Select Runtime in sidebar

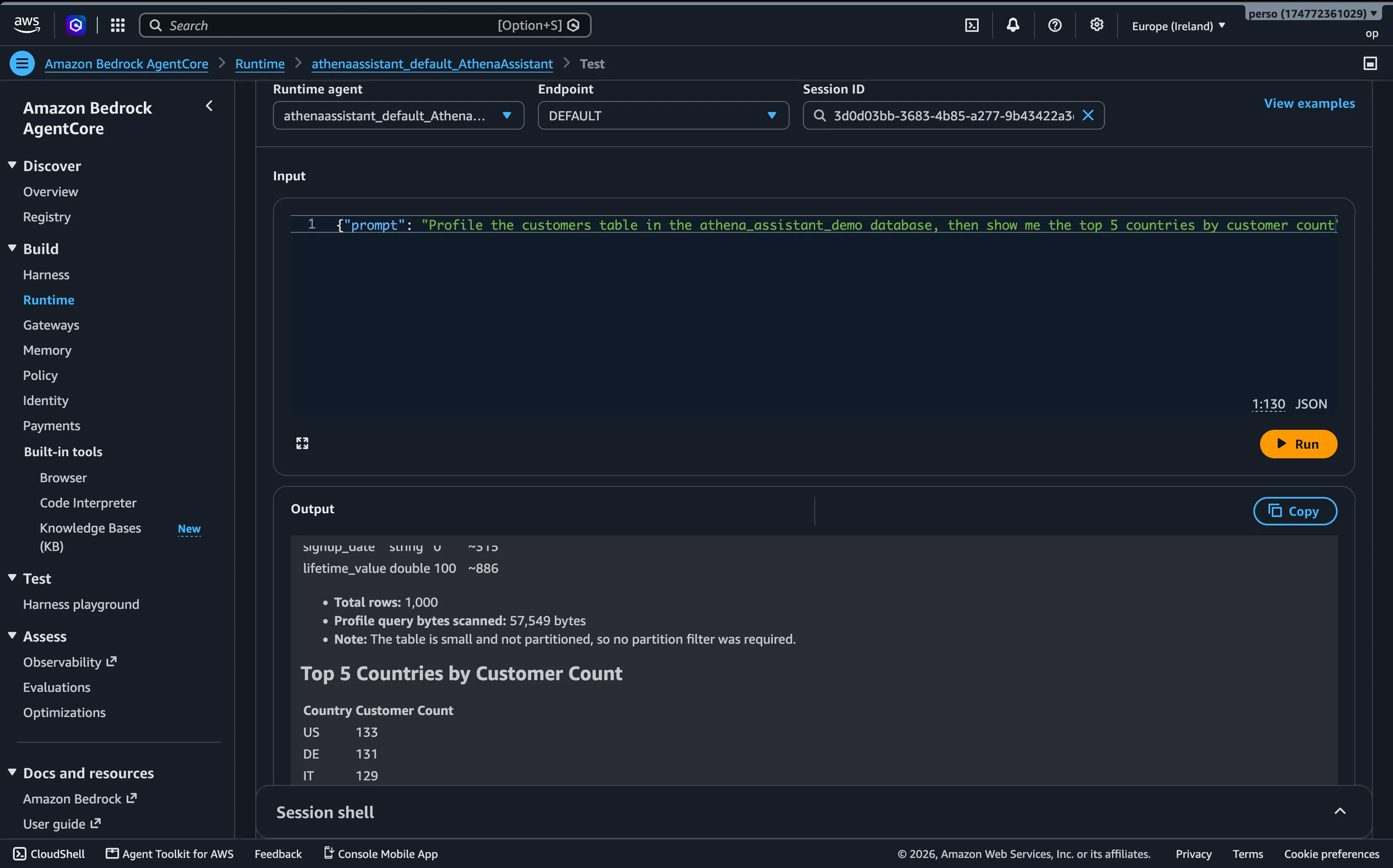(x=49, y=300)
